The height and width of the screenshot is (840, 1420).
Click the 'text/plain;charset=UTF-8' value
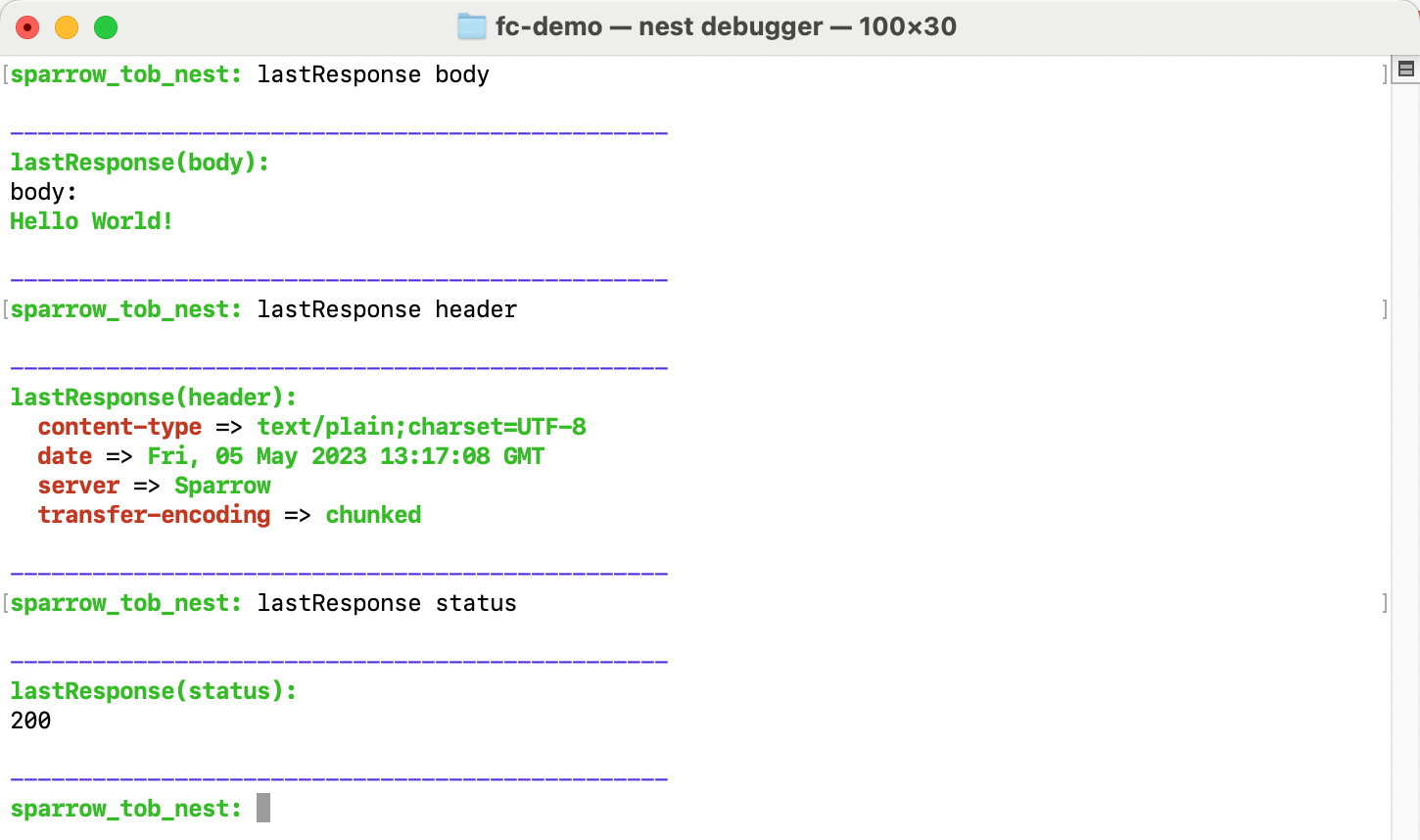point(422,427)
